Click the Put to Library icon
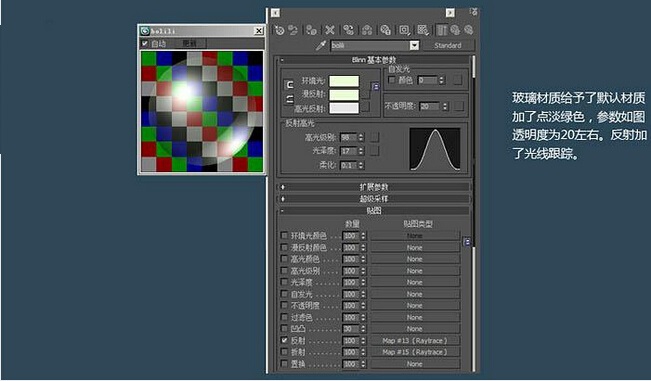651x381 pixels. (386, 30)
